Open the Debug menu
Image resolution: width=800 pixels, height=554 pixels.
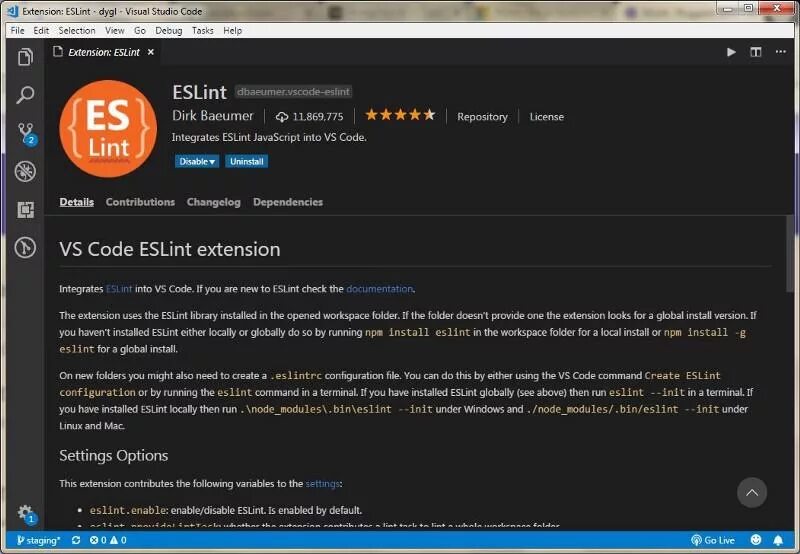pyautogui.click(x=169, y=31)
